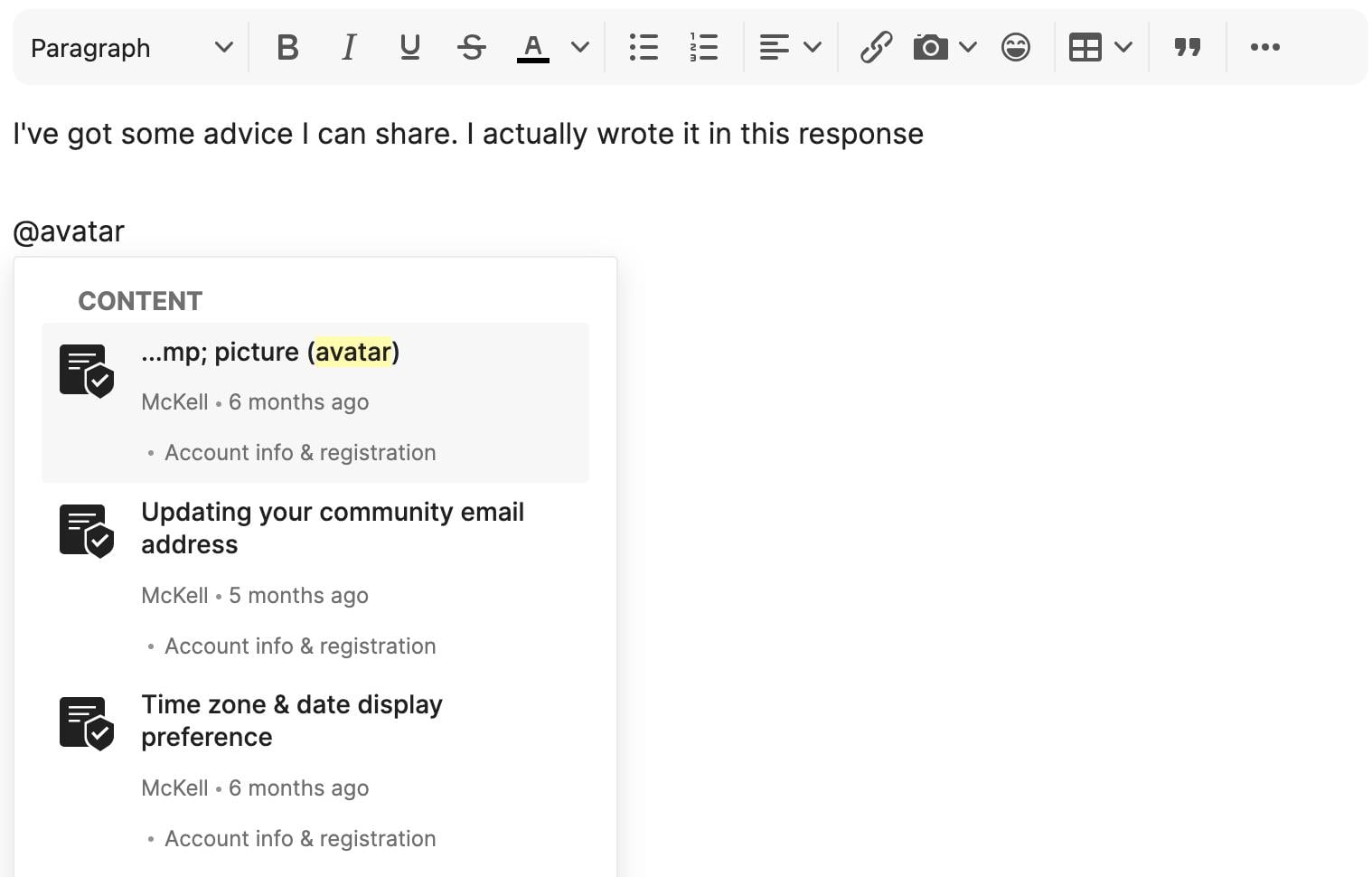Expand the text color dropdown arrow
This screenshot has width=1372, height=877.
point(580,47)
